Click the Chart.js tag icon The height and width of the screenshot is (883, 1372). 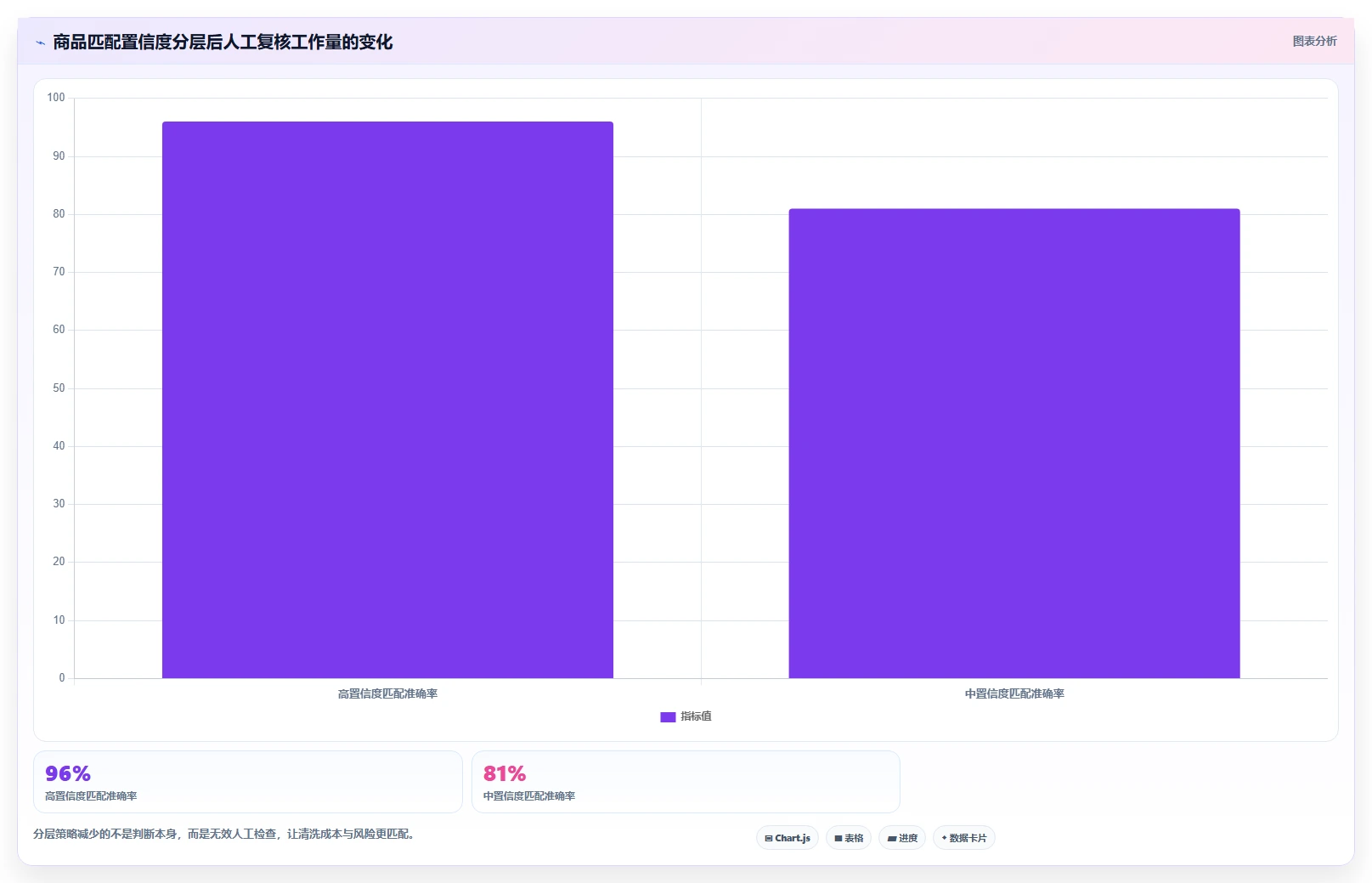click(769, 838)
